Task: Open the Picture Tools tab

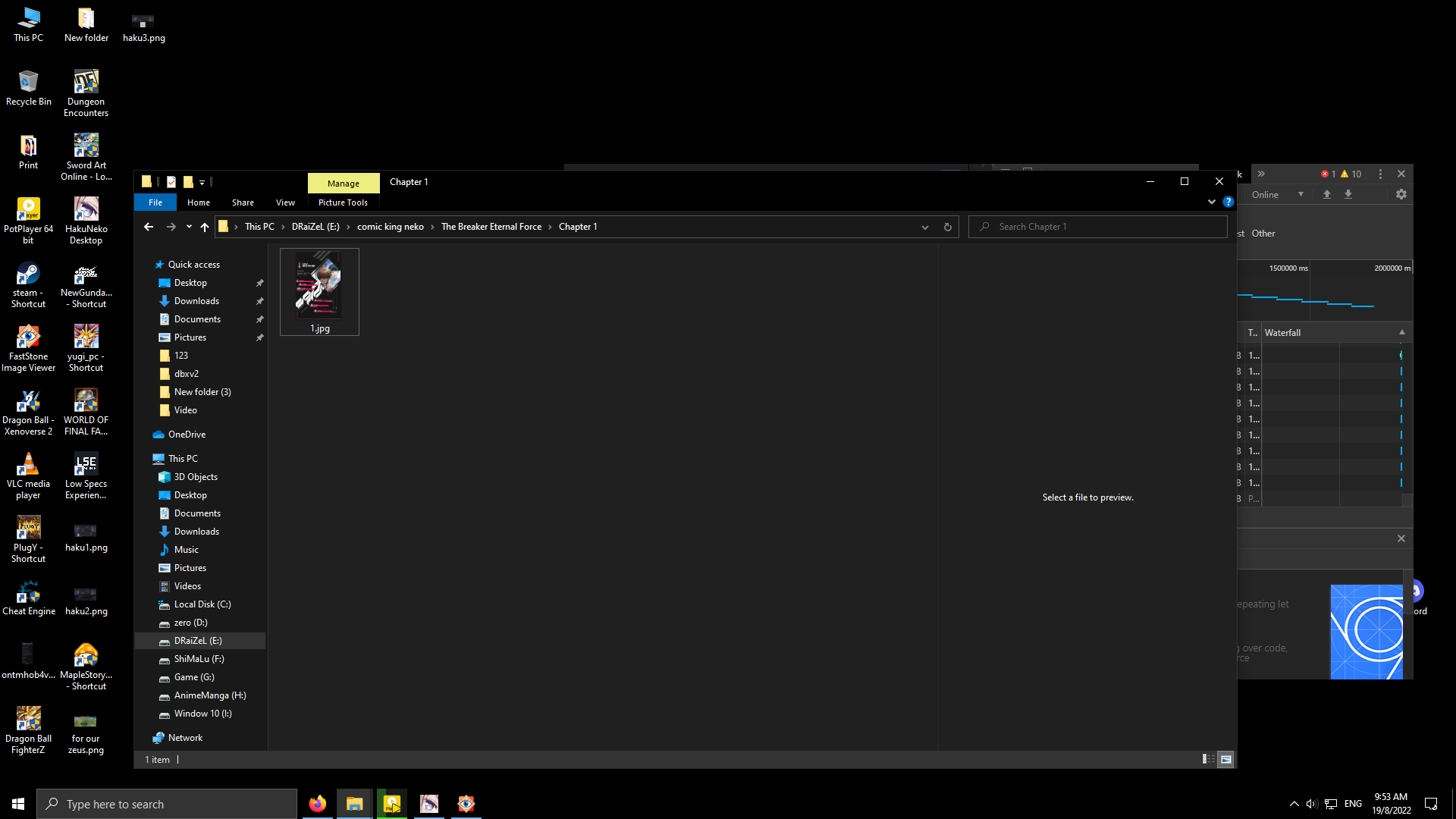Action: (x=343, y=202)
